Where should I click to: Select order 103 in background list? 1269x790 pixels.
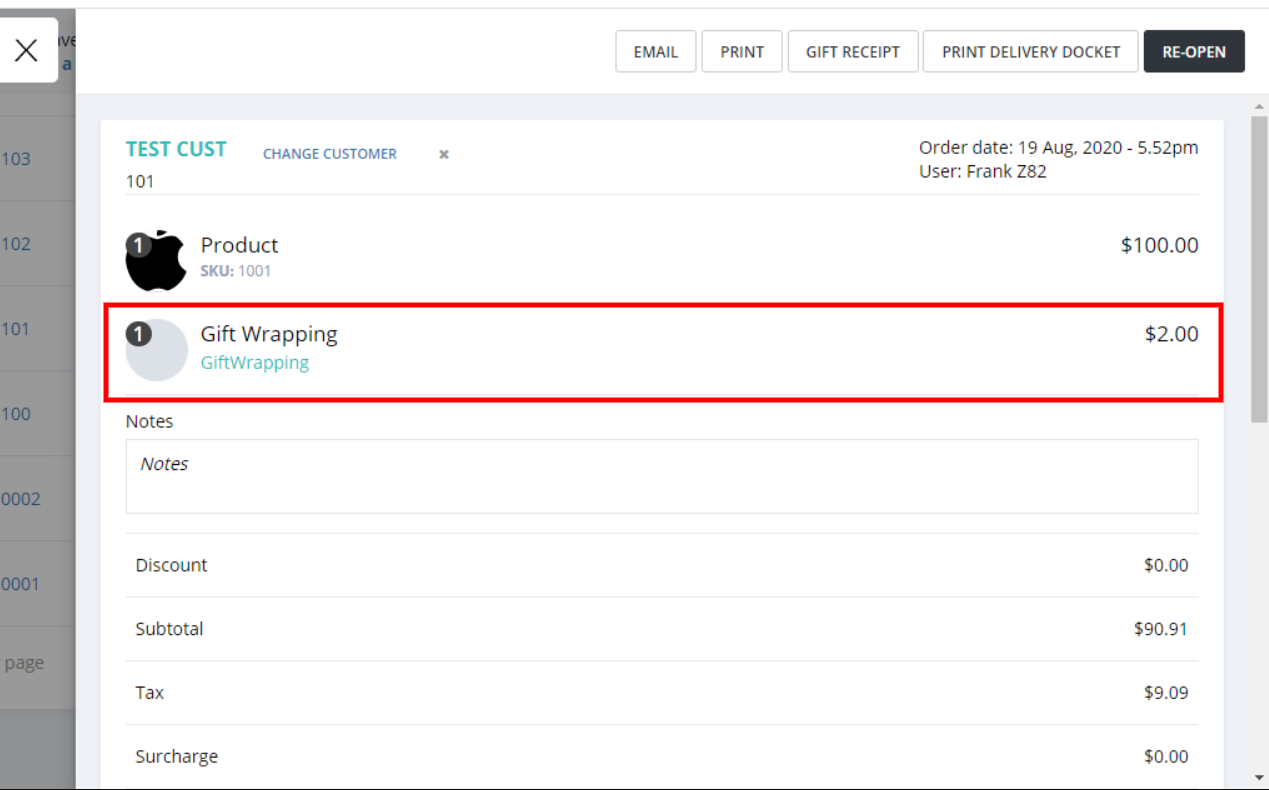[16, 158]
